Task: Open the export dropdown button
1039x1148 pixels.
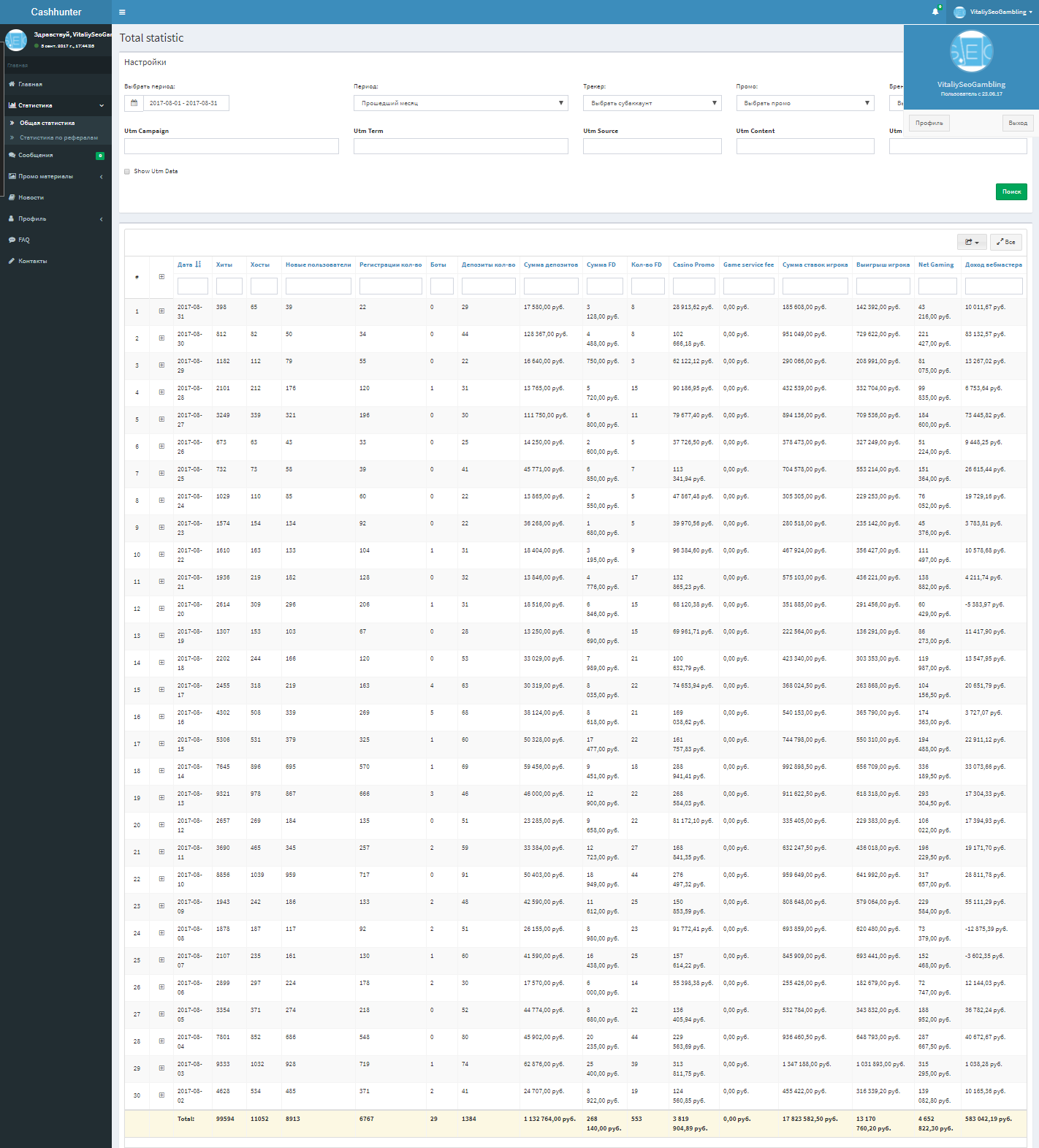Action: click(x=972, y=242)
